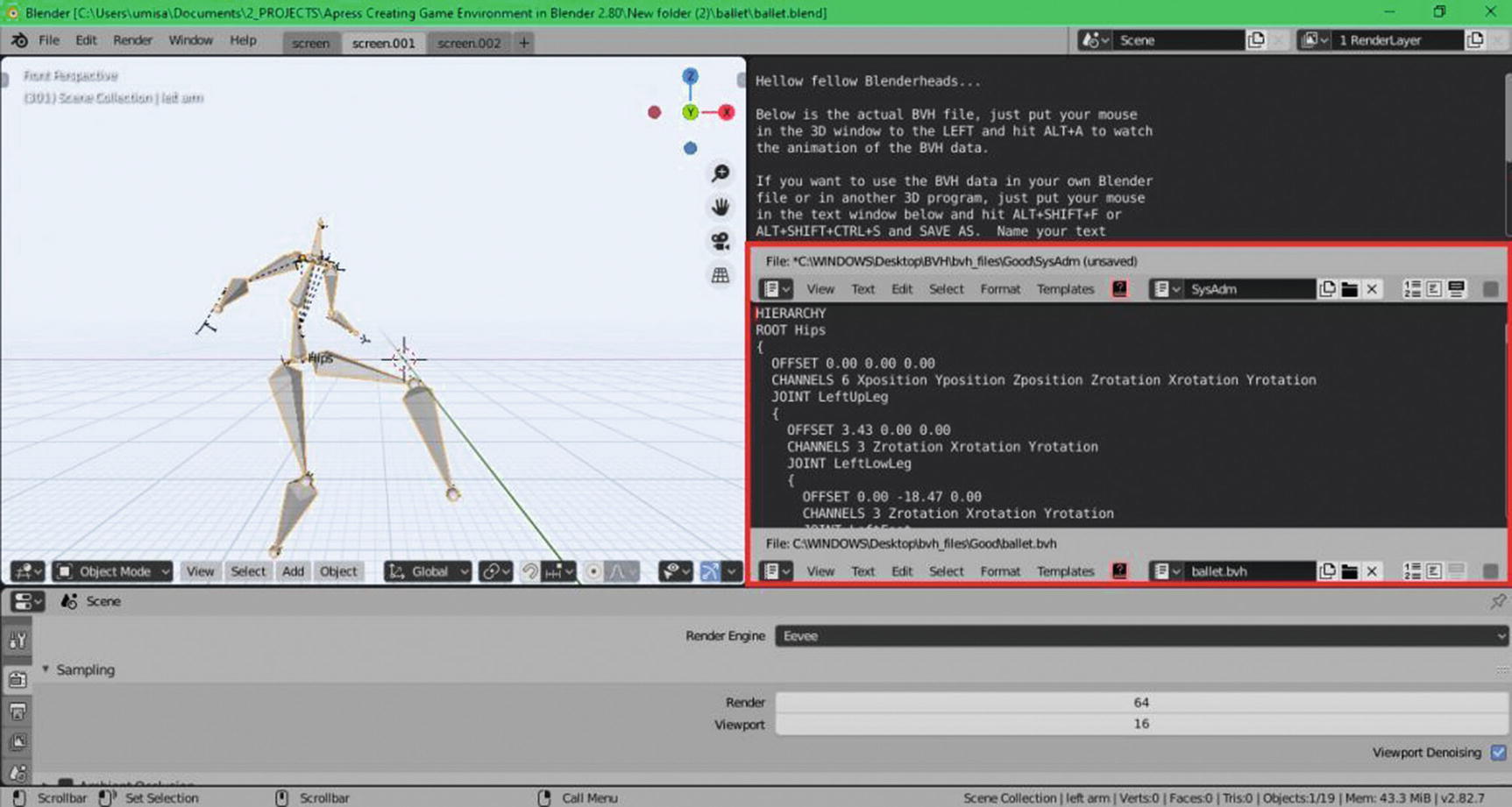Screen dimensions: 1512x807
Task: Toggle line numbers in the ballet.bvh text editor
Action: point(1412,571)
